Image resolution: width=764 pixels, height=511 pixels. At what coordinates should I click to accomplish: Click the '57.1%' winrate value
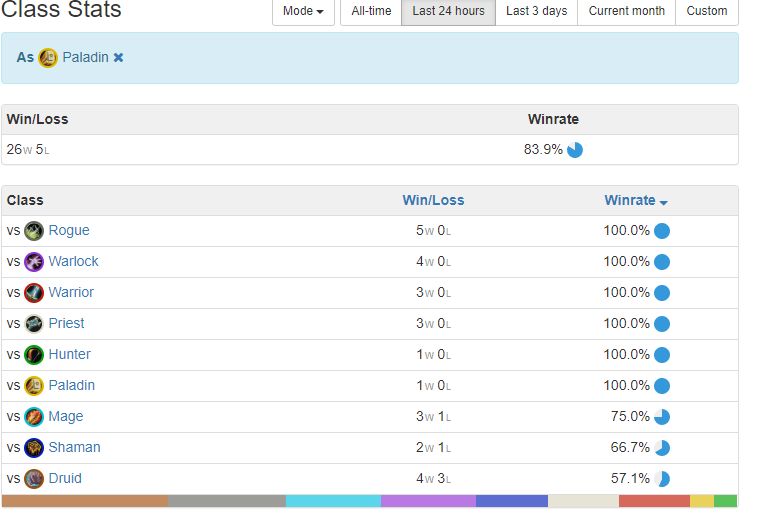[x=630, y=479]
